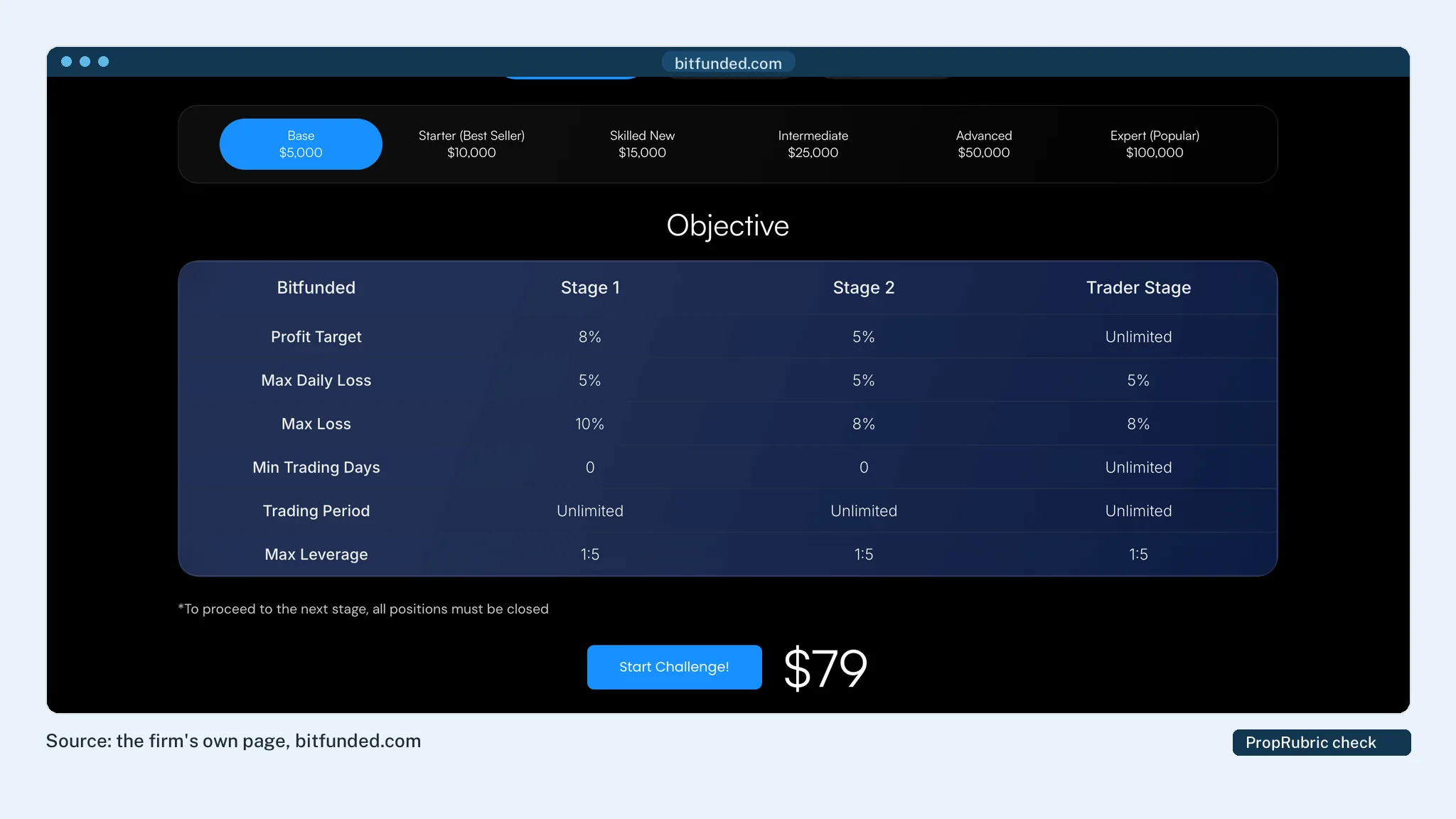Click the Source caption below the window
The width and height of the screenshot is (1456, 819).
(233, 741)
